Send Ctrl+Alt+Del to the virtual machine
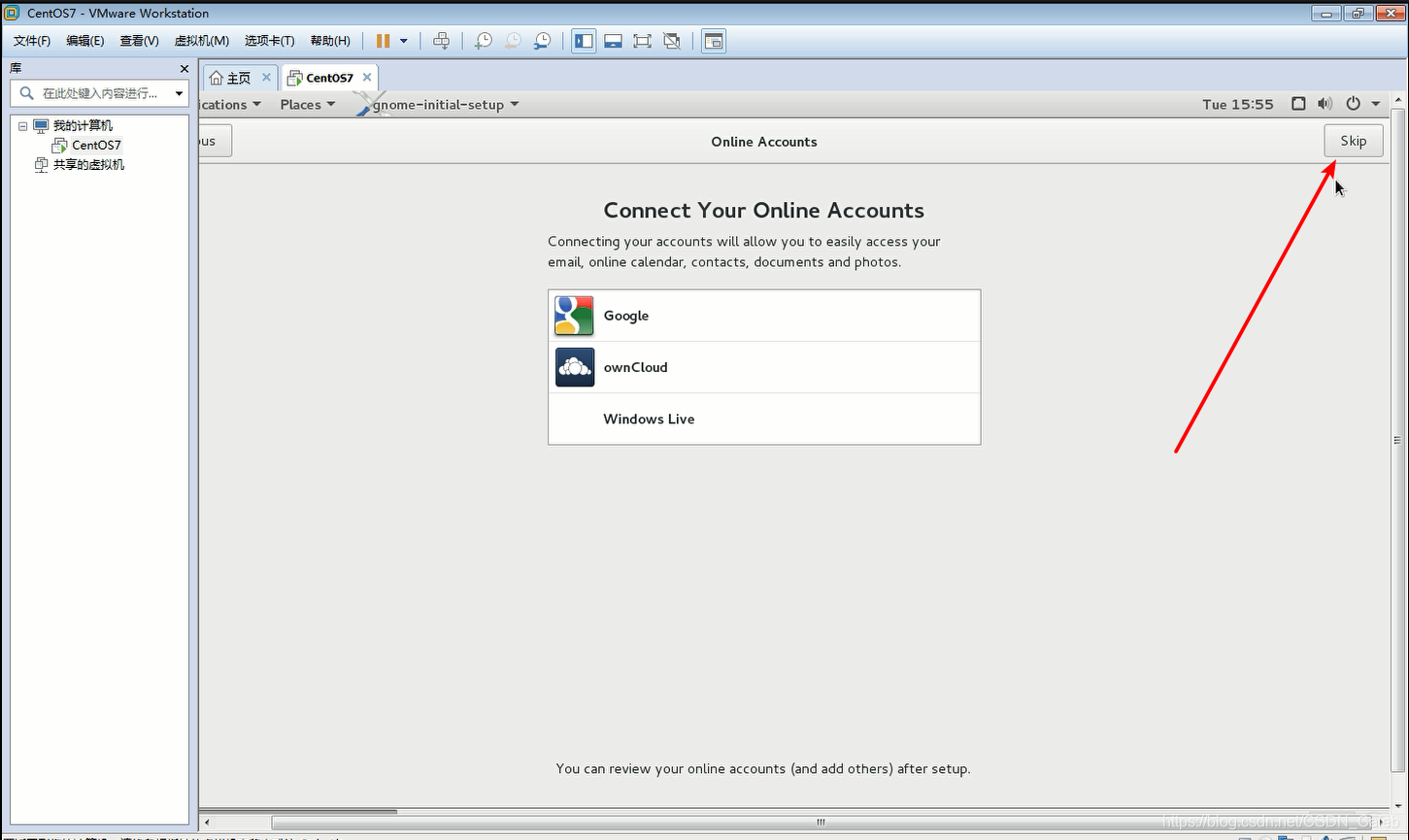The image size is (1409, 840). click(442, 41)
